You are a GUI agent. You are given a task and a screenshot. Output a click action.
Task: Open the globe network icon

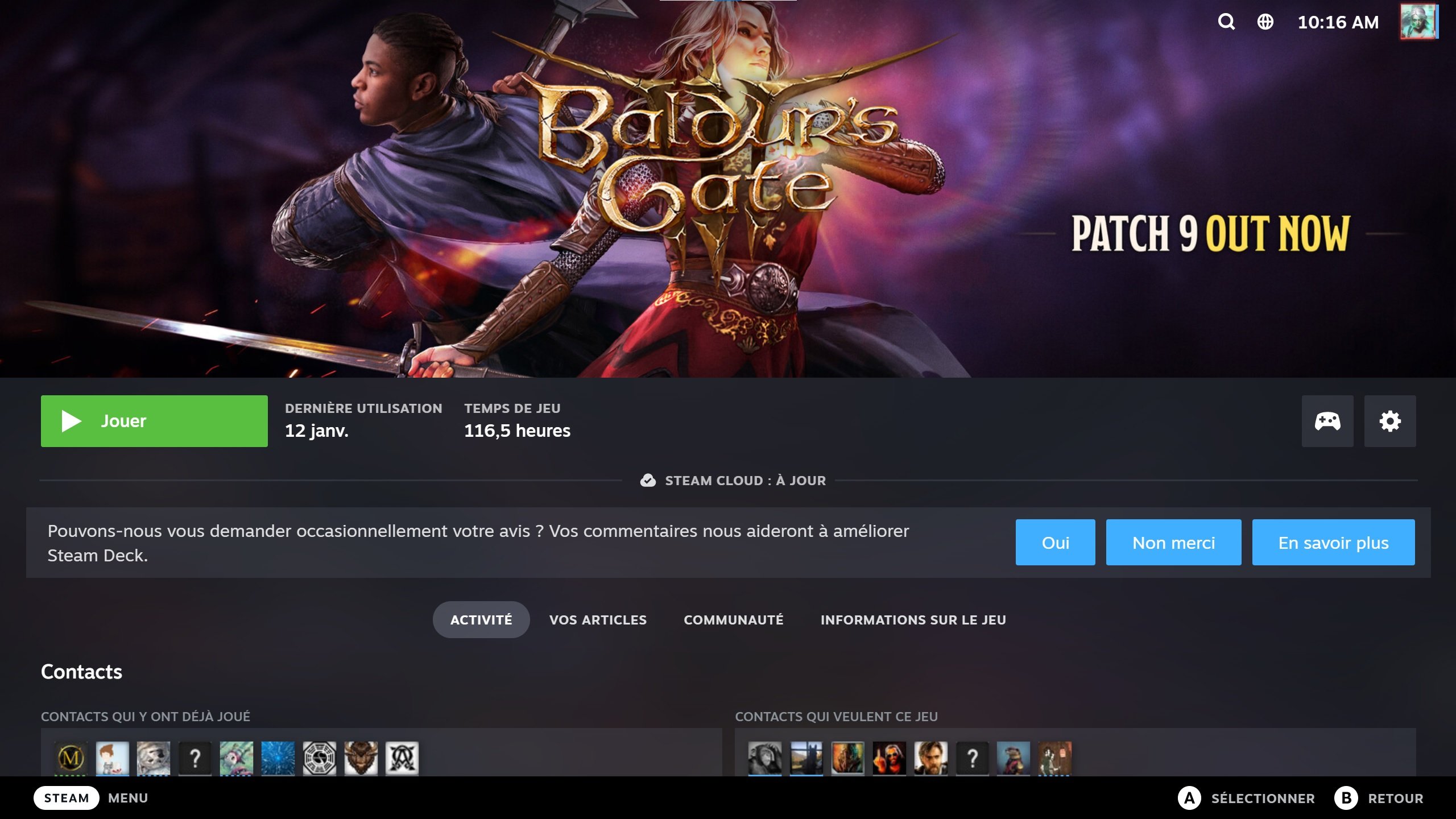coord(1265,22)
